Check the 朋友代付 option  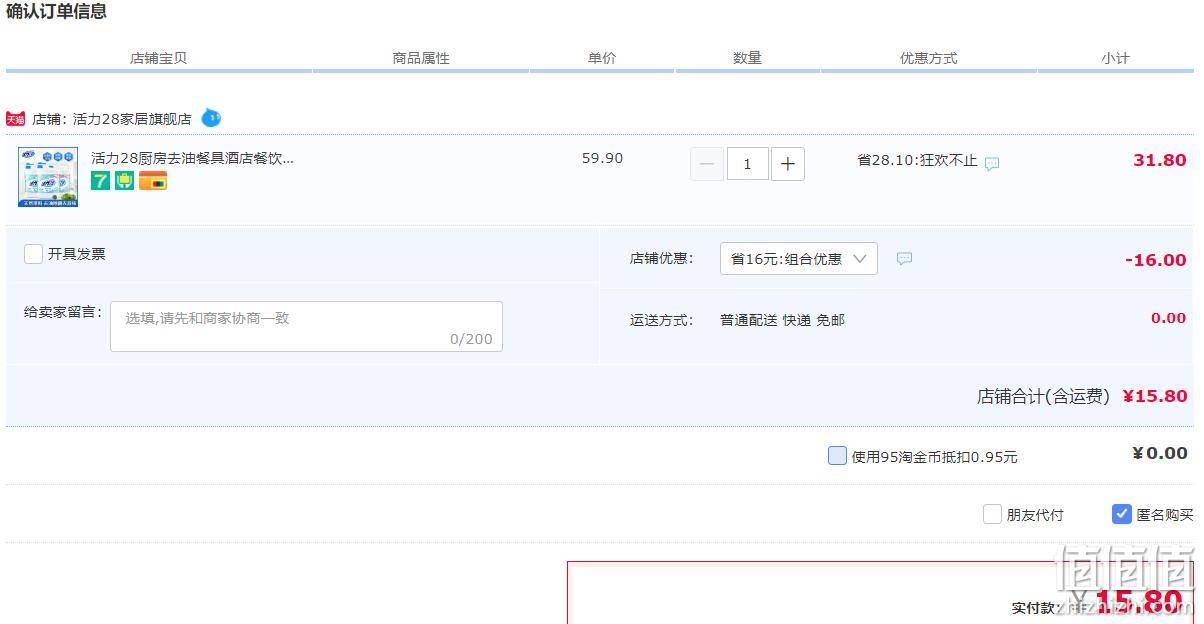(x=992, y=514)
